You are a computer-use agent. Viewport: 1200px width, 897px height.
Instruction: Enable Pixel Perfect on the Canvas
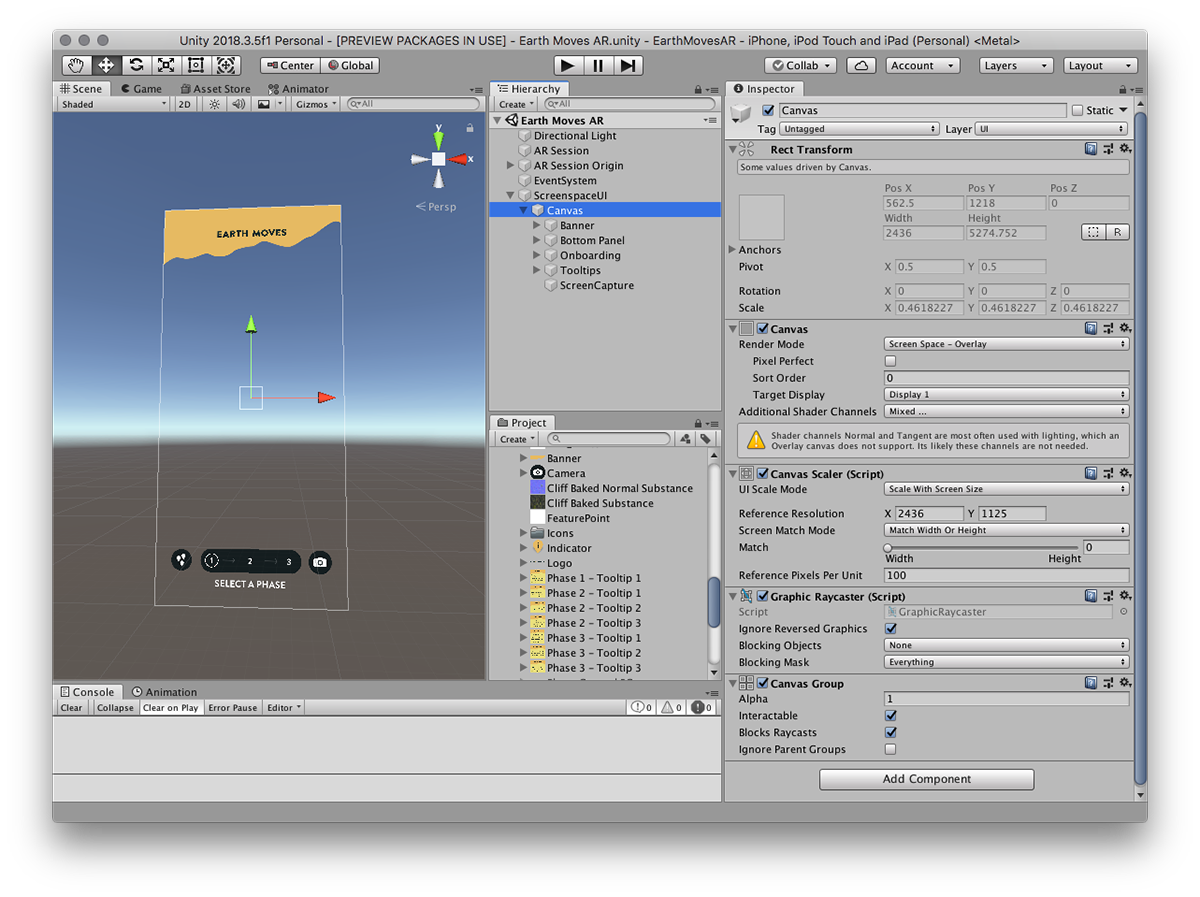(x=889, y=361)
